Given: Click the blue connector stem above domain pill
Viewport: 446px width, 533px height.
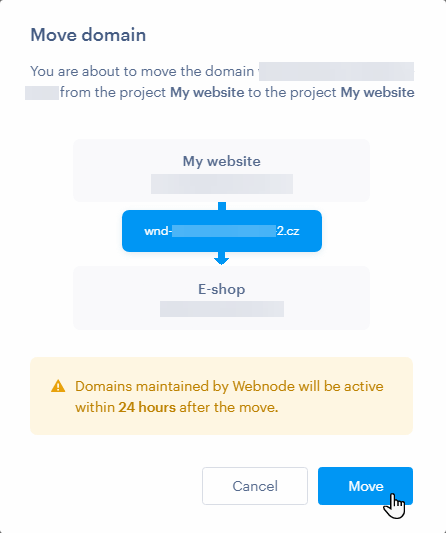Looking at the screenshot, I should point(222,206).
